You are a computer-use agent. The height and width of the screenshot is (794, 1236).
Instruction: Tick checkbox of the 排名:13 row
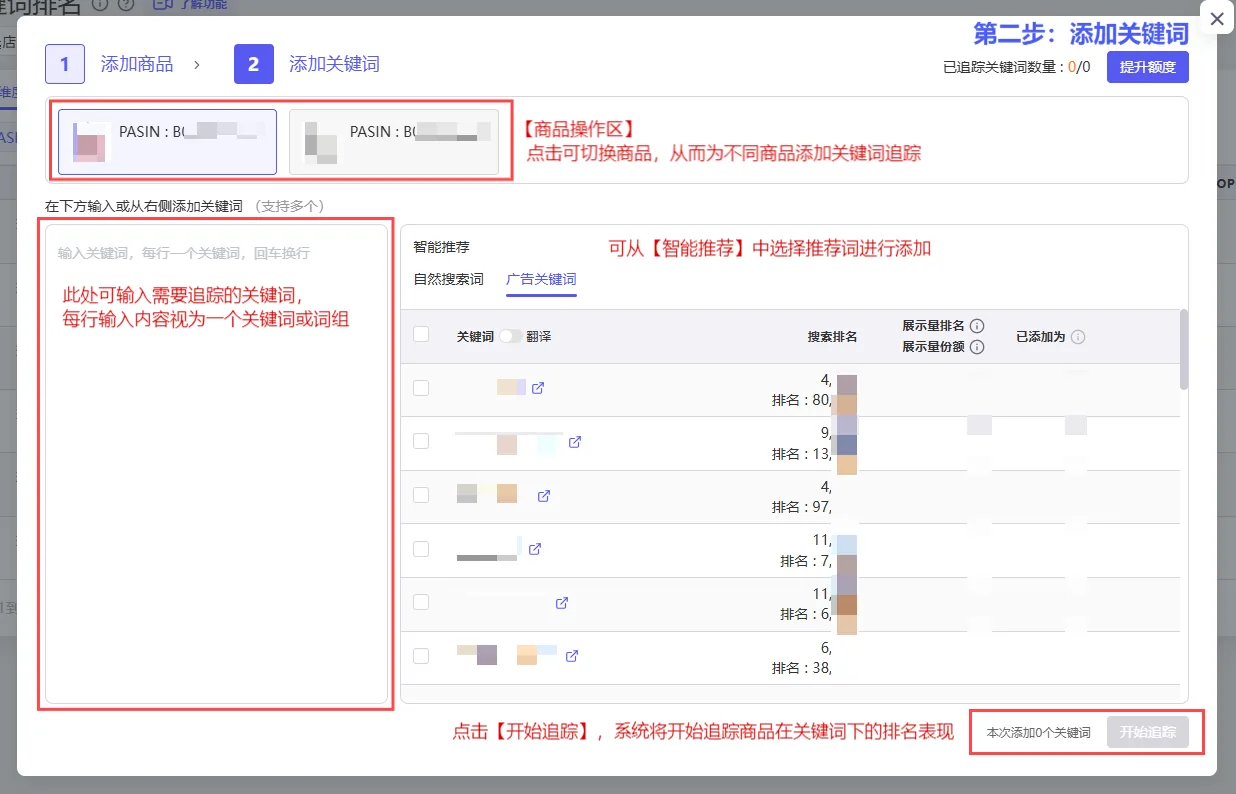[x=421, y=441]
